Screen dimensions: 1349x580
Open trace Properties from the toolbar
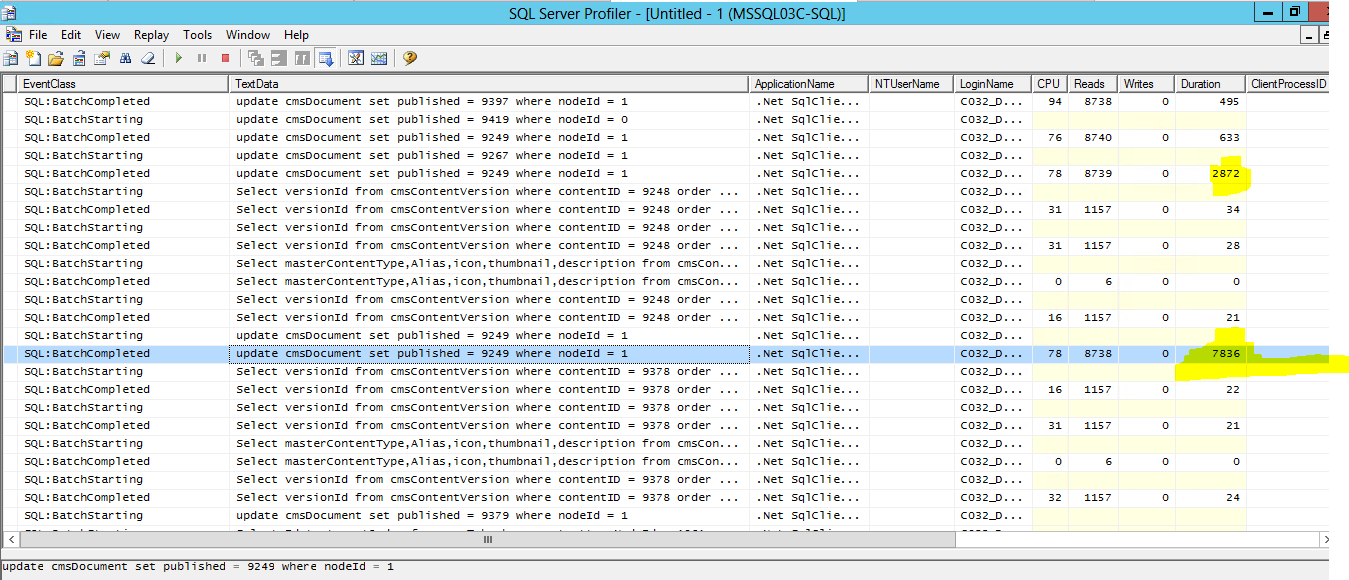102,58
